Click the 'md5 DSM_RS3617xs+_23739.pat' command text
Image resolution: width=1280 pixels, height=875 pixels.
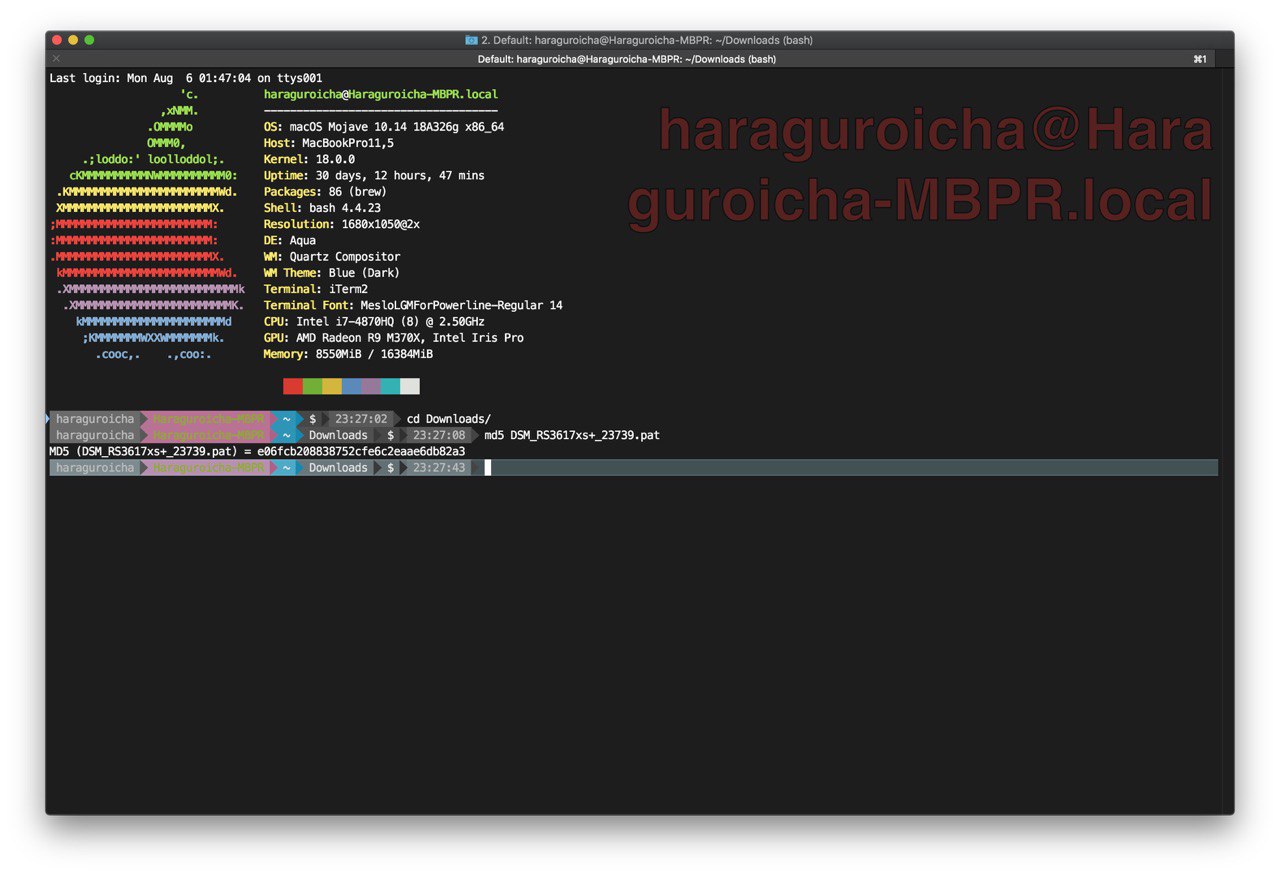pos(572,435)
